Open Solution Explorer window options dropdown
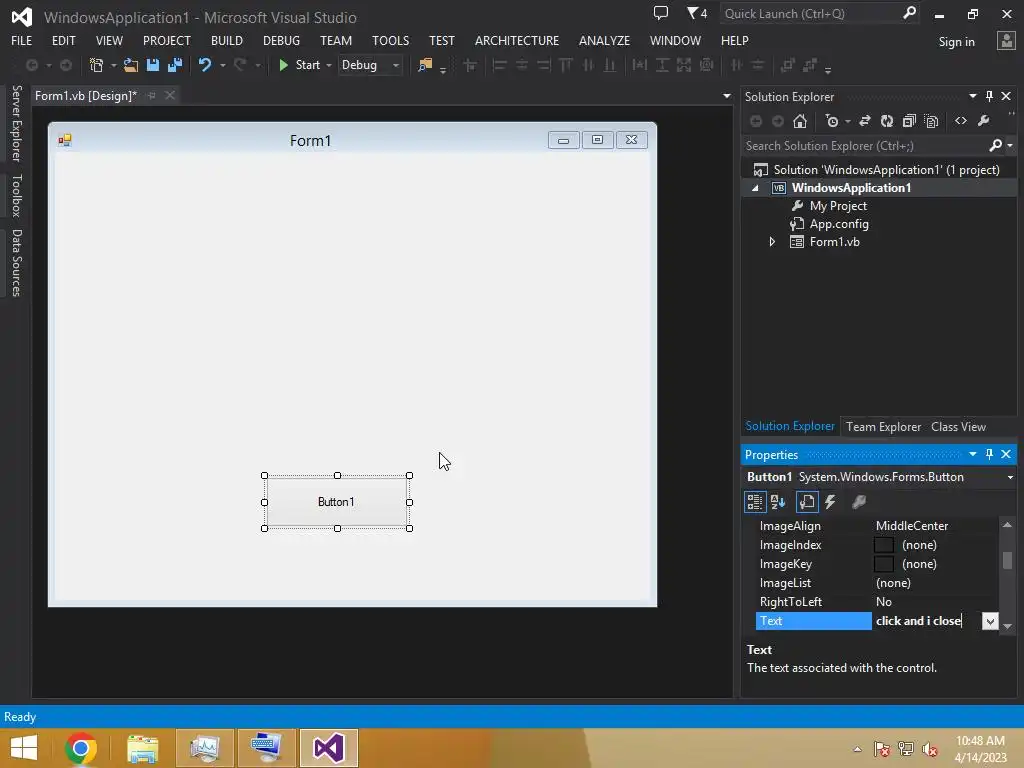The height and width of the screenshot is (768, 1024). (x=972, y=96)
